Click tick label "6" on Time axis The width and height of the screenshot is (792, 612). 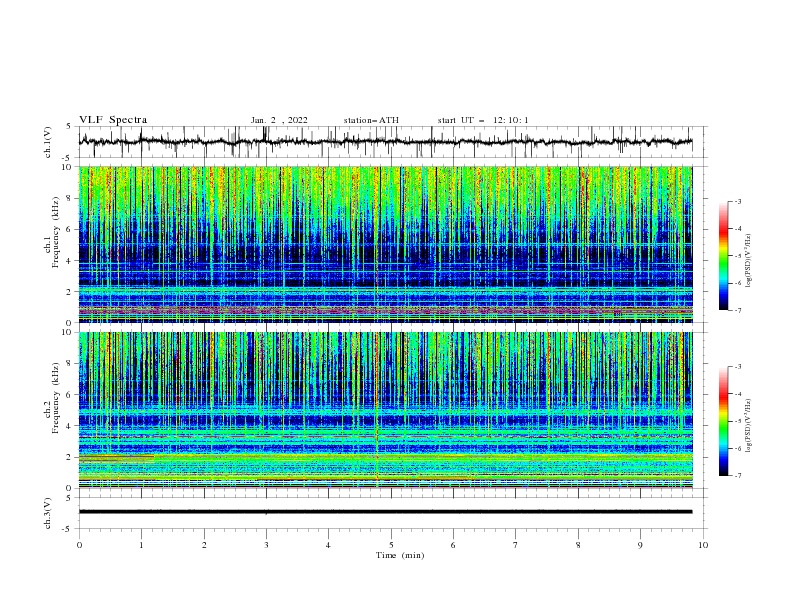point(453,545)
